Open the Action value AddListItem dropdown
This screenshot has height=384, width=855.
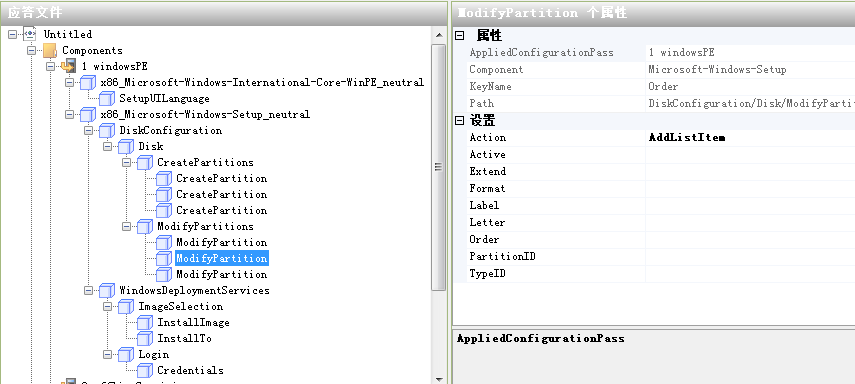click(x=750, y=137)
